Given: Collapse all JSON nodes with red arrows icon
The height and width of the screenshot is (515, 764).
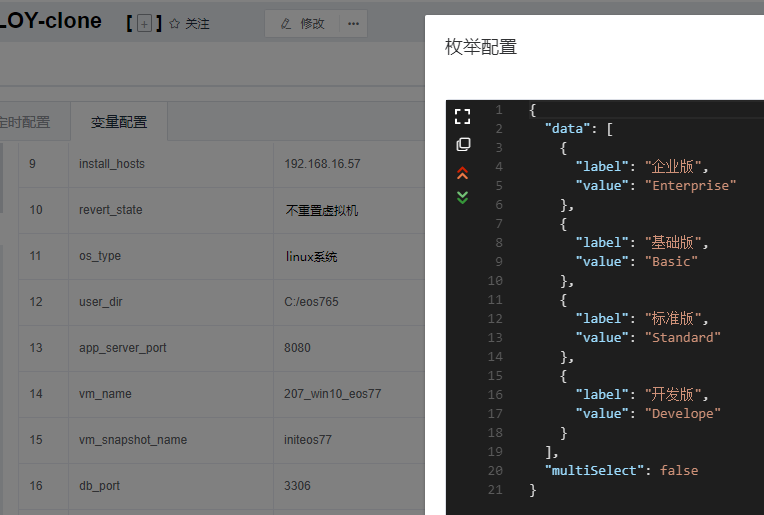Looking at the screenshot, I should point(462,173).
